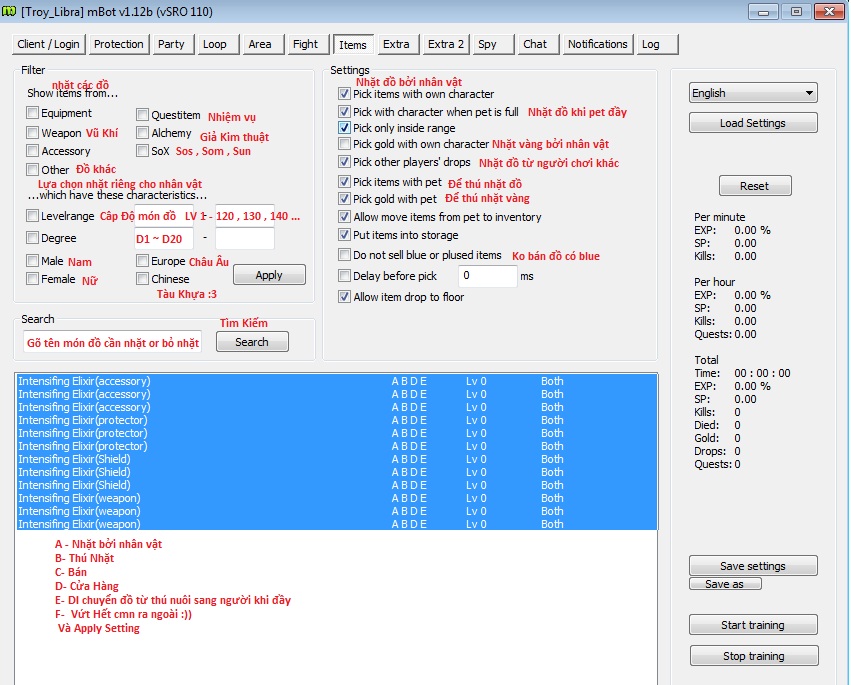This screenshot has width=851, height=685.
Task: Uncheck Put items into storage
Action: click(344, 236)
